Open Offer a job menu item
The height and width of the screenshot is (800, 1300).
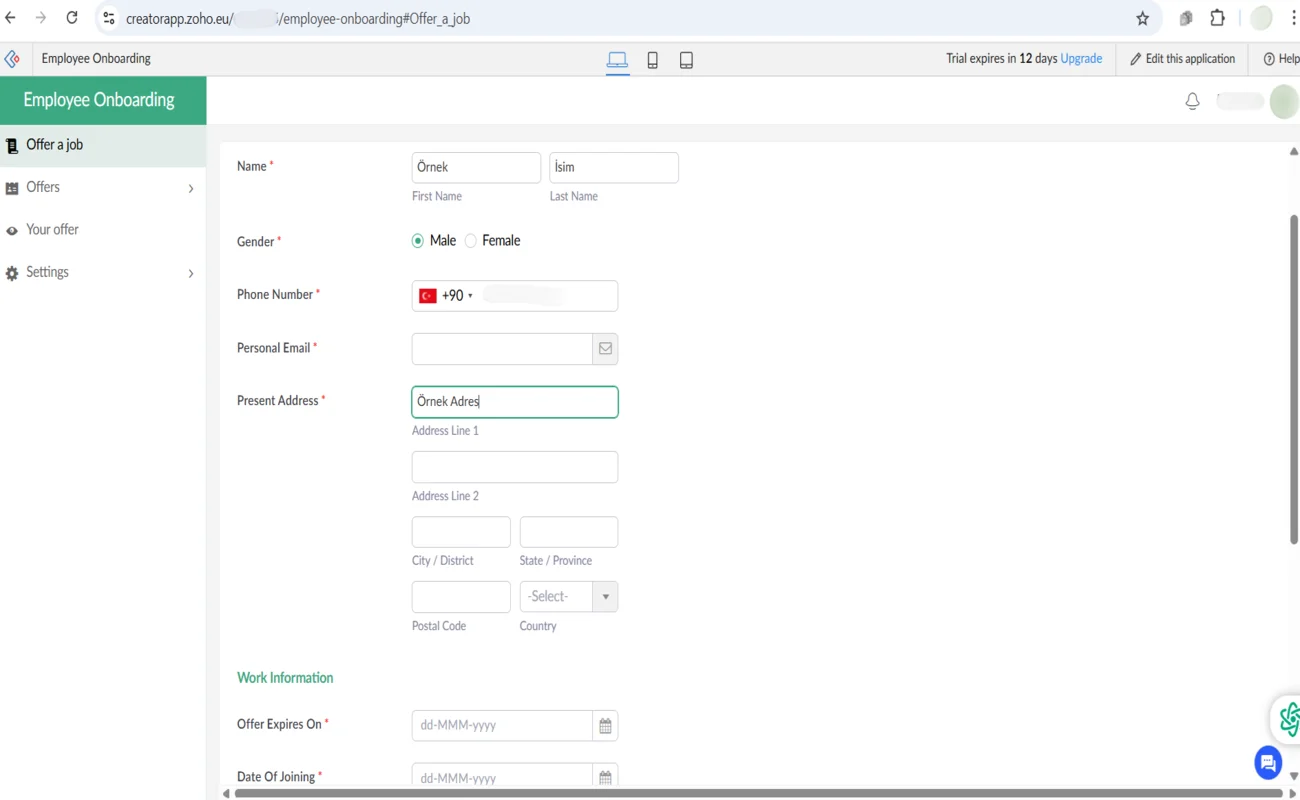coord(103,146)
